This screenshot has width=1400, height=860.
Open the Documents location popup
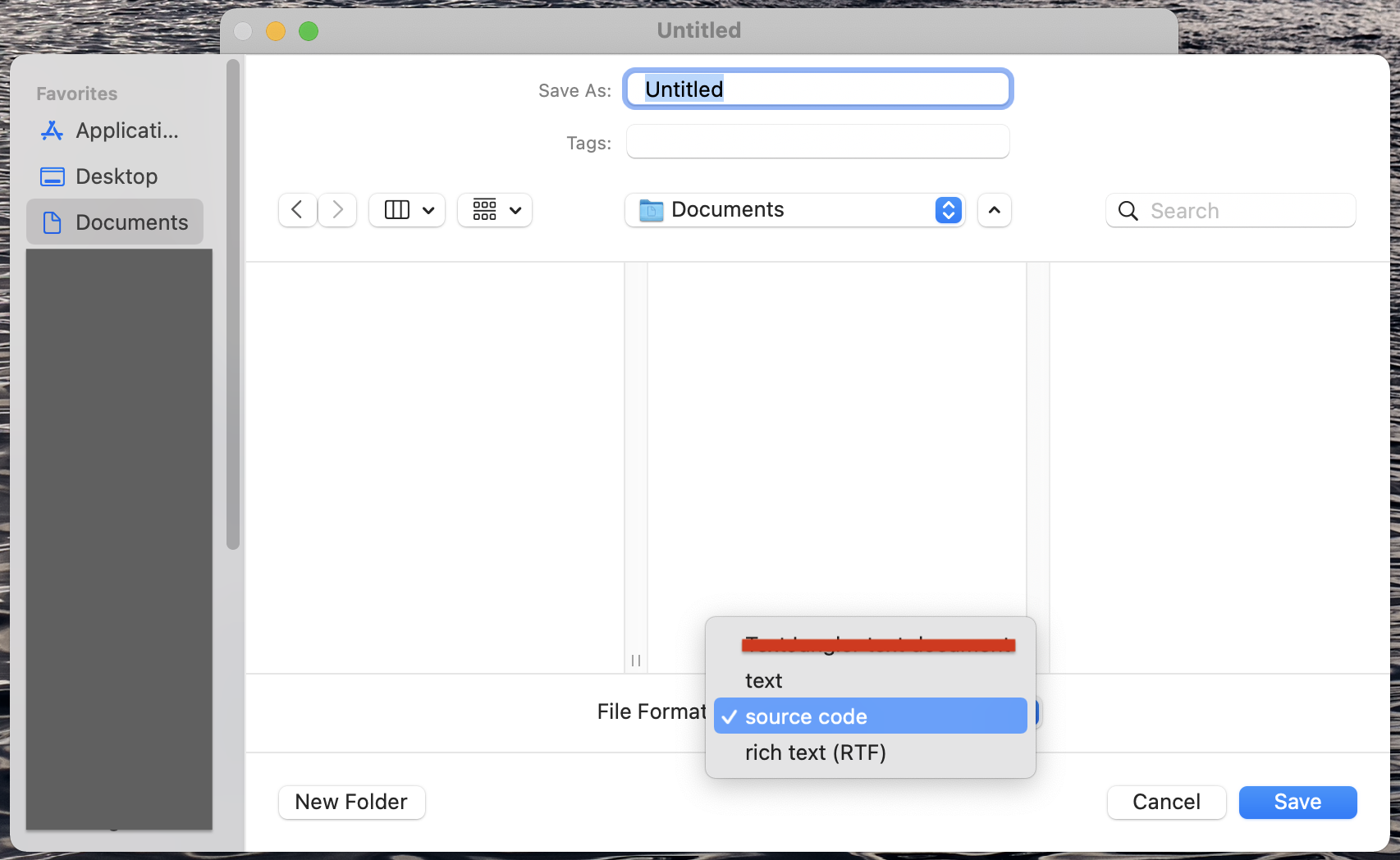794,210
